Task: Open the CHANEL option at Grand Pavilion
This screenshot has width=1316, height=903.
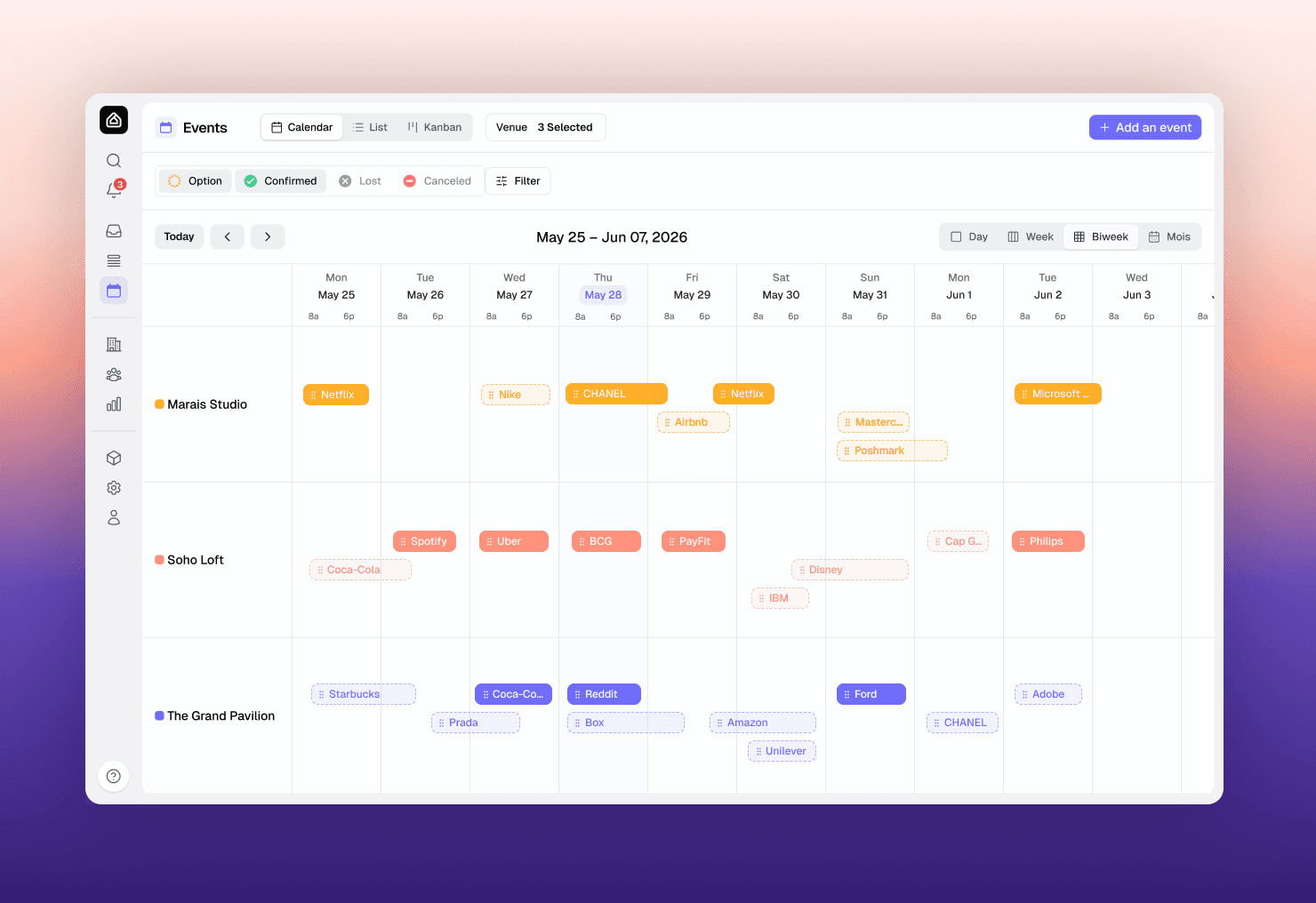Action: point(962,723)
